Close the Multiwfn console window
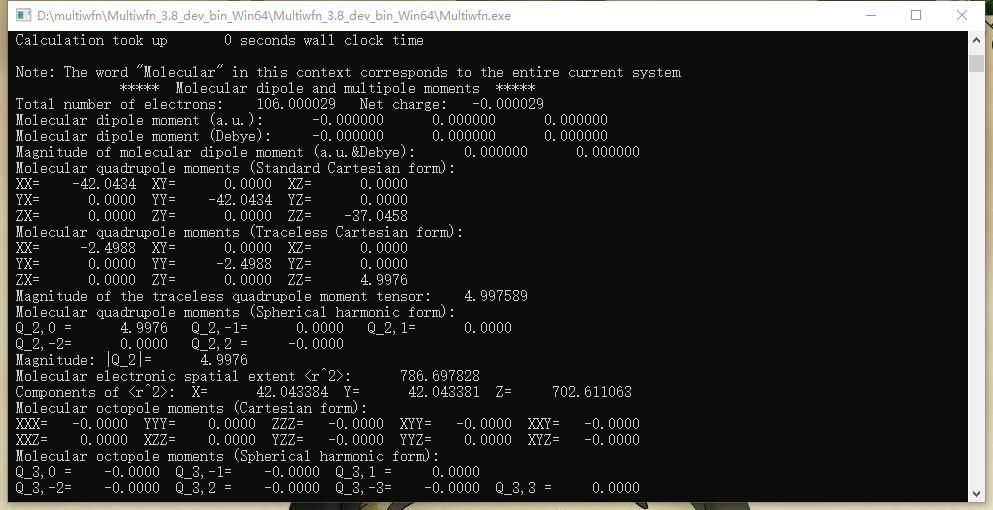The width and height of the screenshot is (993, 510). pos(961,15)
